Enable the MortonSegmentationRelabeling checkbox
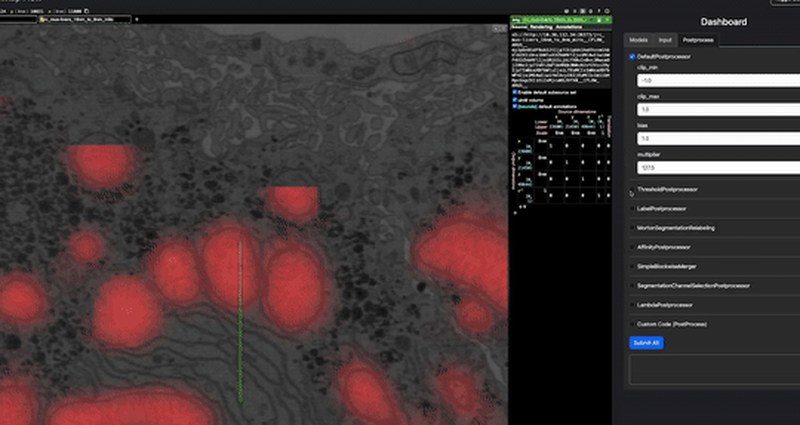This screenshot has height=425, width=800. click(632, 228)
